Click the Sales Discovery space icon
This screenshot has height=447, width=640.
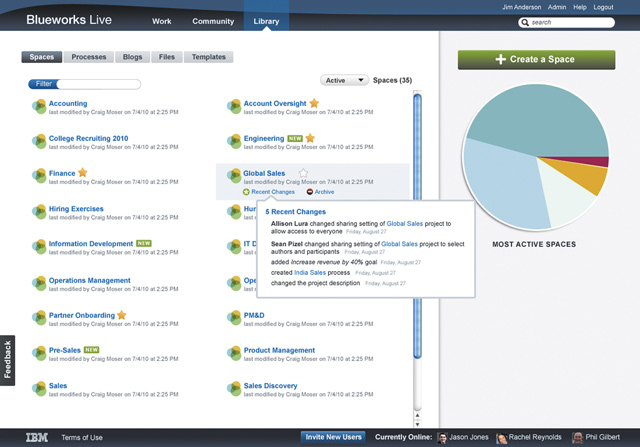click(x=234, y=389)
